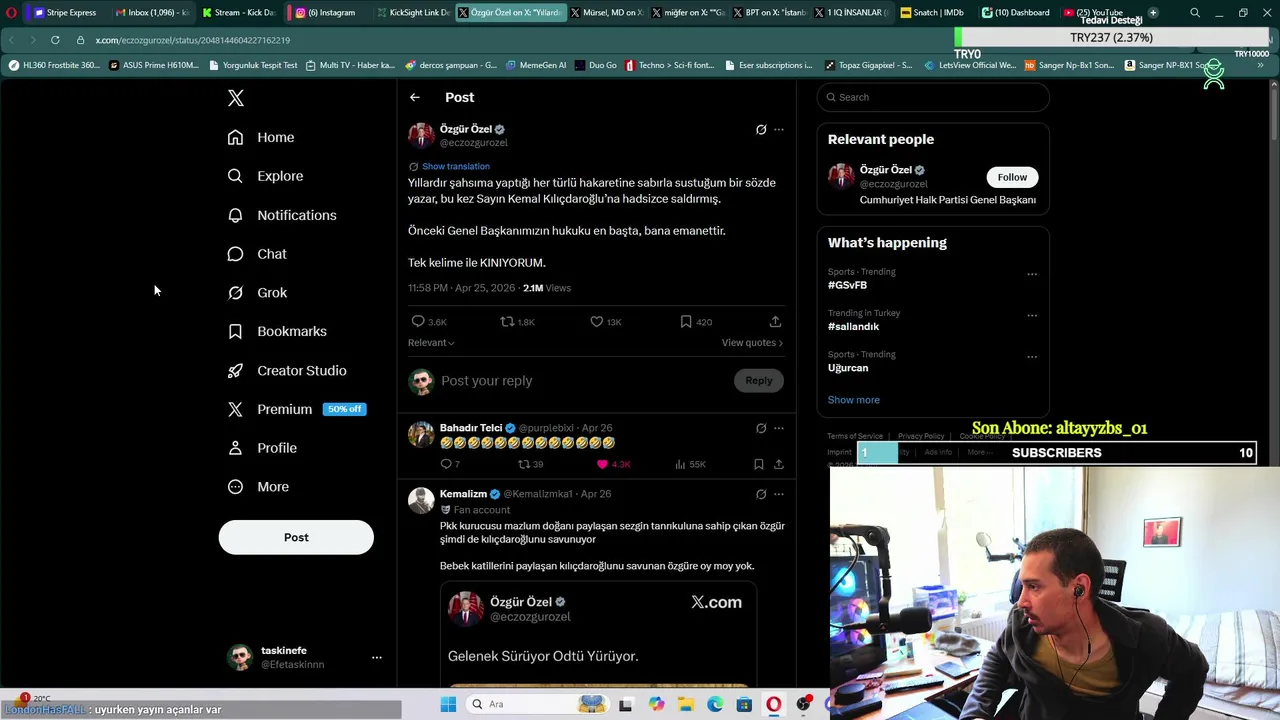The height and width of the screenshot is (720, 1280).
Task: Open the embedded Özgür Özel X.com card
Action: (598, 635)
